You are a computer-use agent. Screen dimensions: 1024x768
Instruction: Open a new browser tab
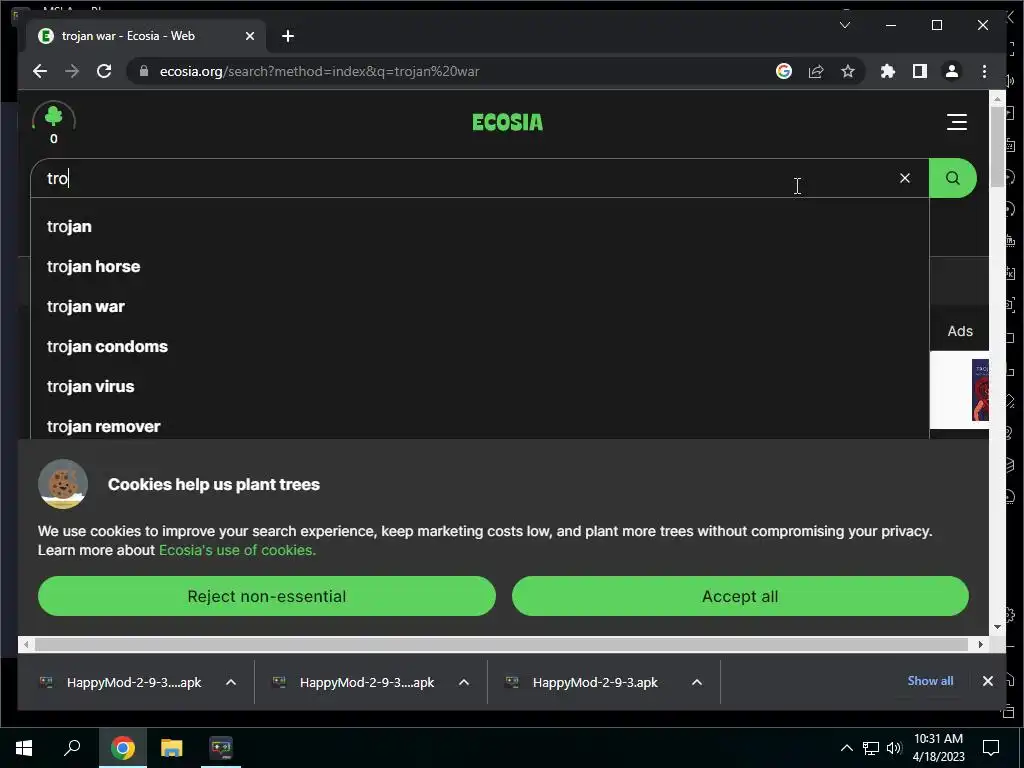[x=288, y=36]
